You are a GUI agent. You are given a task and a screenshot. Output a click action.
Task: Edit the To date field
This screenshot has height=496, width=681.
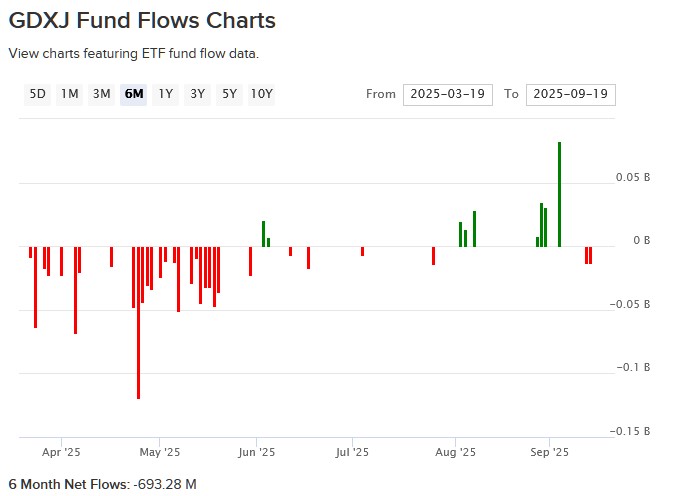click(x=570, y=94)
